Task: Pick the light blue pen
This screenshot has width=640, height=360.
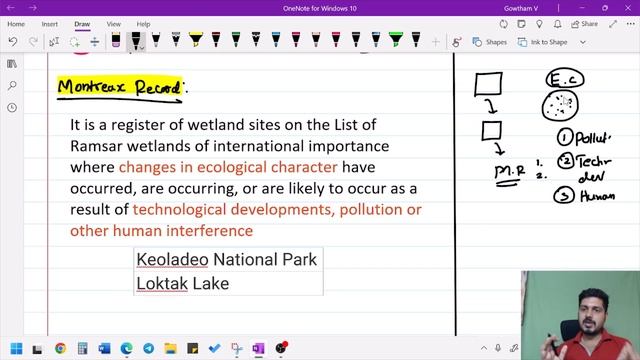Action: [276, 40]
